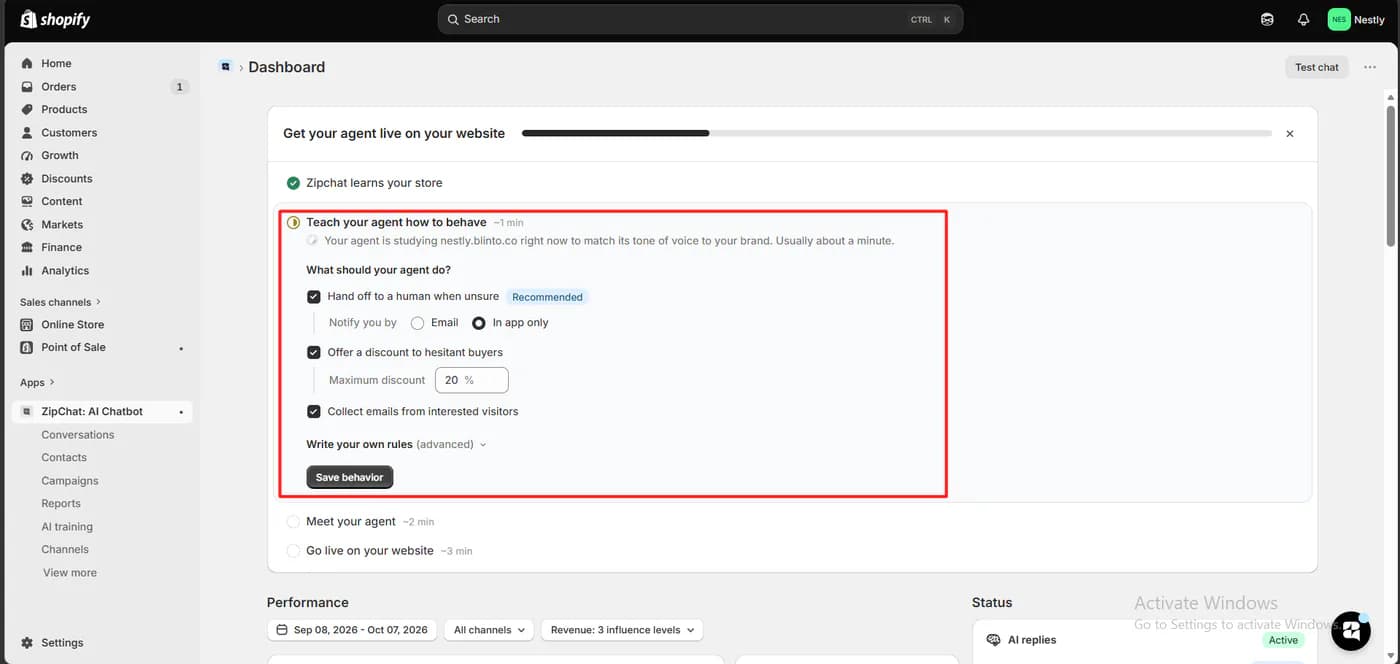Click the Orders inbox icon
The height and width of the screenshot is (664, 1400).
click(x=27, y=86)
